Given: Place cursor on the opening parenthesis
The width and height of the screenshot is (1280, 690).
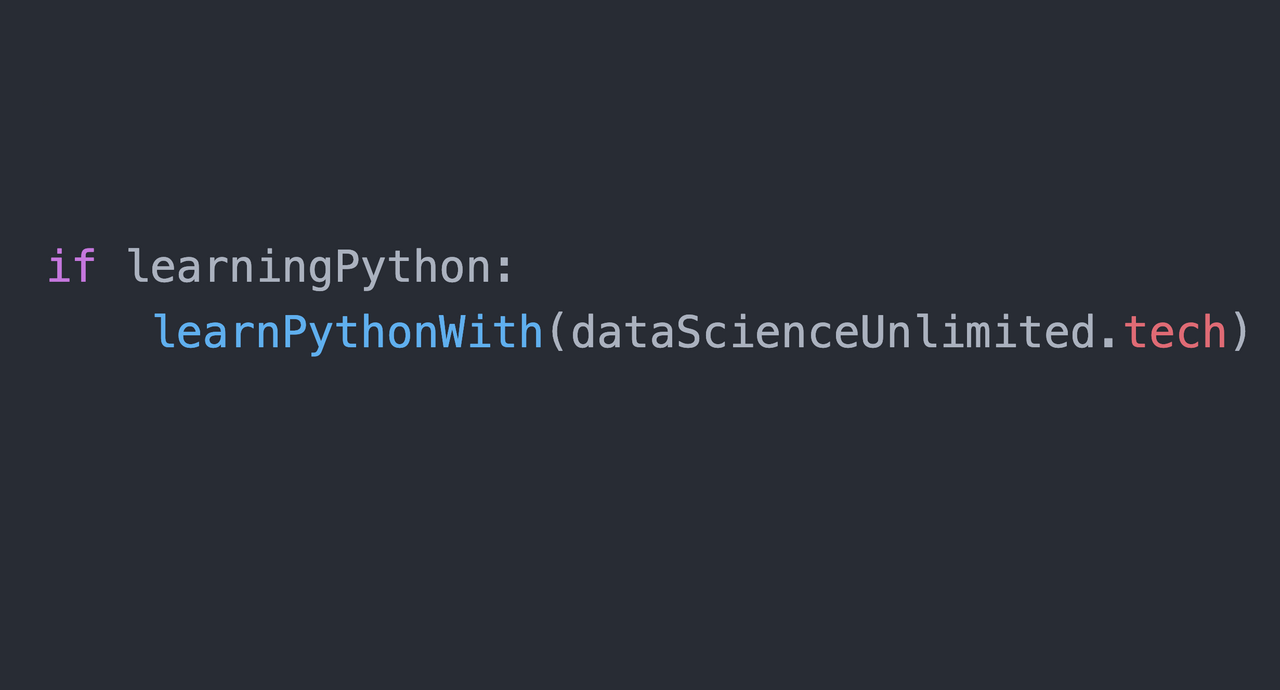Looking at the screenshot, I should pyautogui.click(x=557, y=332).
